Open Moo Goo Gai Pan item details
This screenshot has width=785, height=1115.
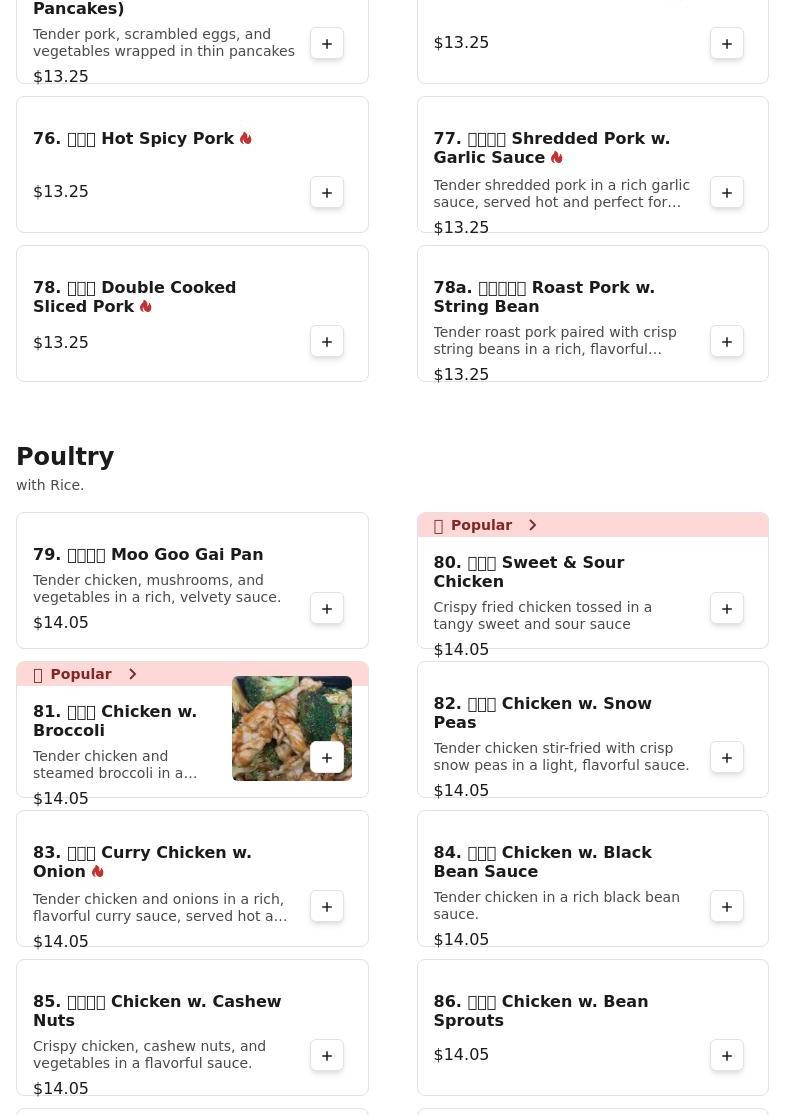coord(148,555)
